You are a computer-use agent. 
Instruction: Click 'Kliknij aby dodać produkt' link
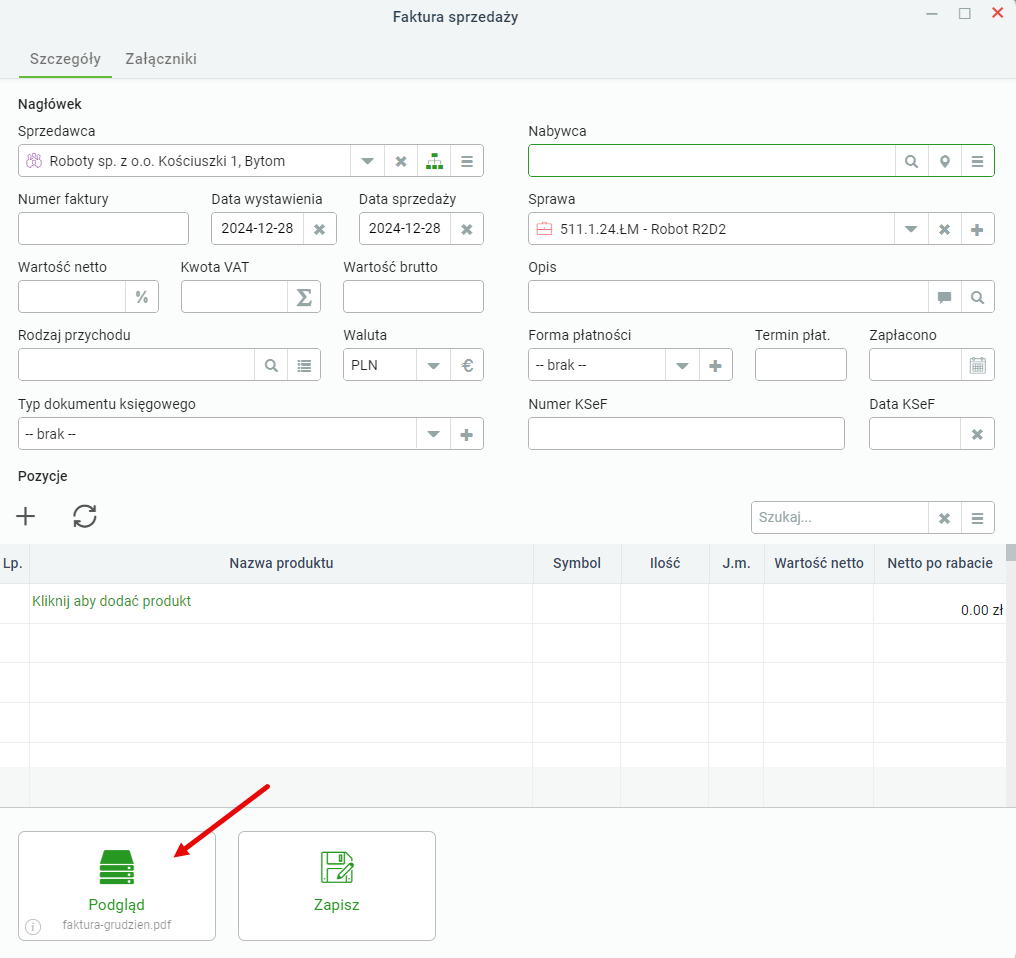coord(111,601)
